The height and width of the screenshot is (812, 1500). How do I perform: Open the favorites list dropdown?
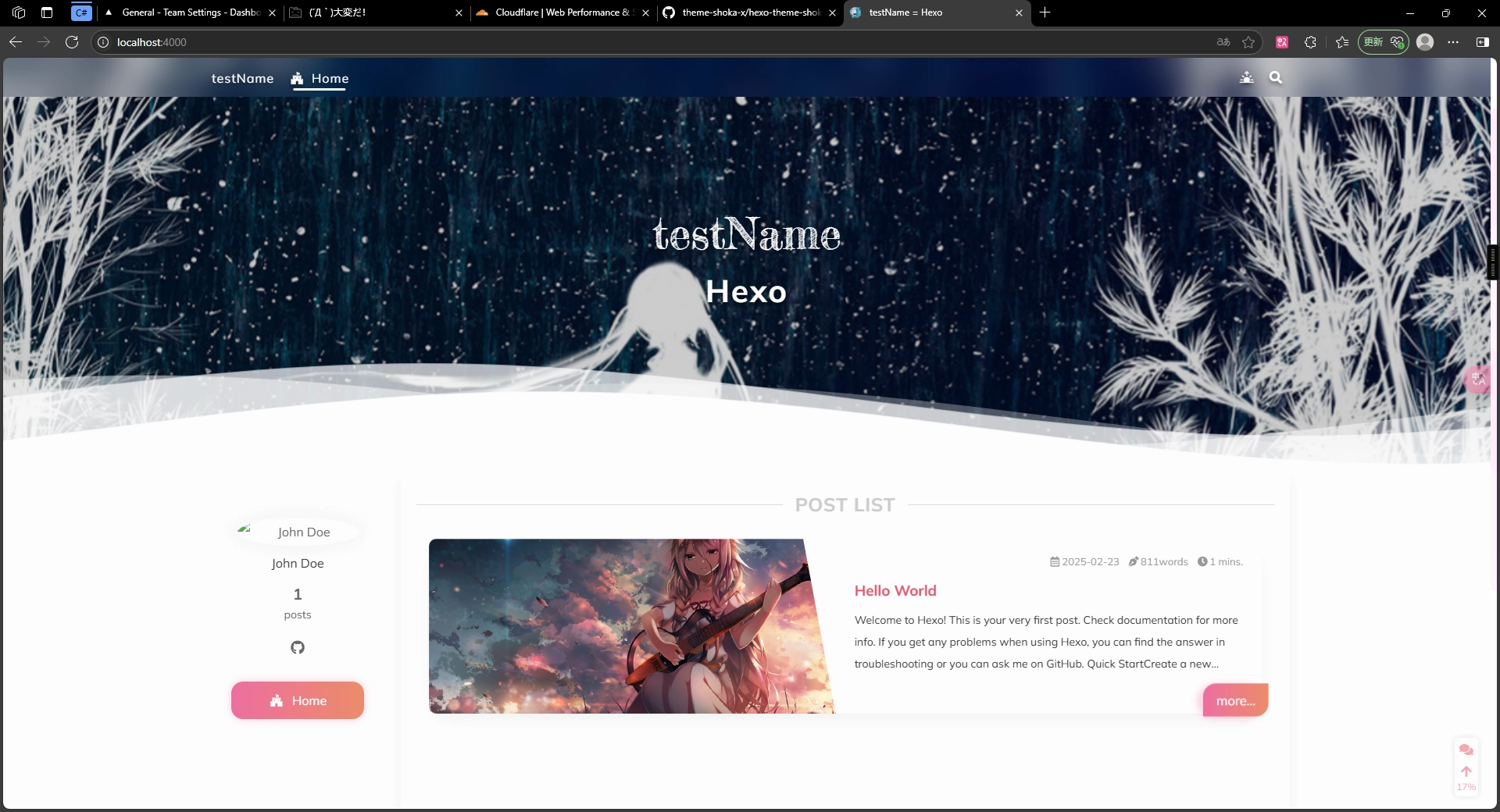[1342, 42]
